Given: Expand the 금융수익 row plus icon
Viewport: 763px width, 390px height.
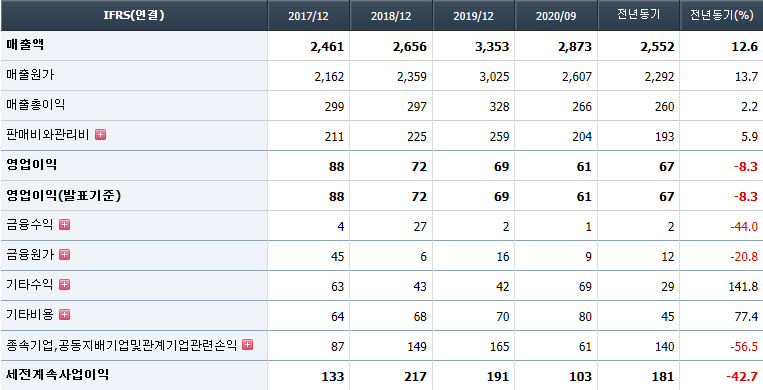Looking at the screenshot, I should click(65, 224).
